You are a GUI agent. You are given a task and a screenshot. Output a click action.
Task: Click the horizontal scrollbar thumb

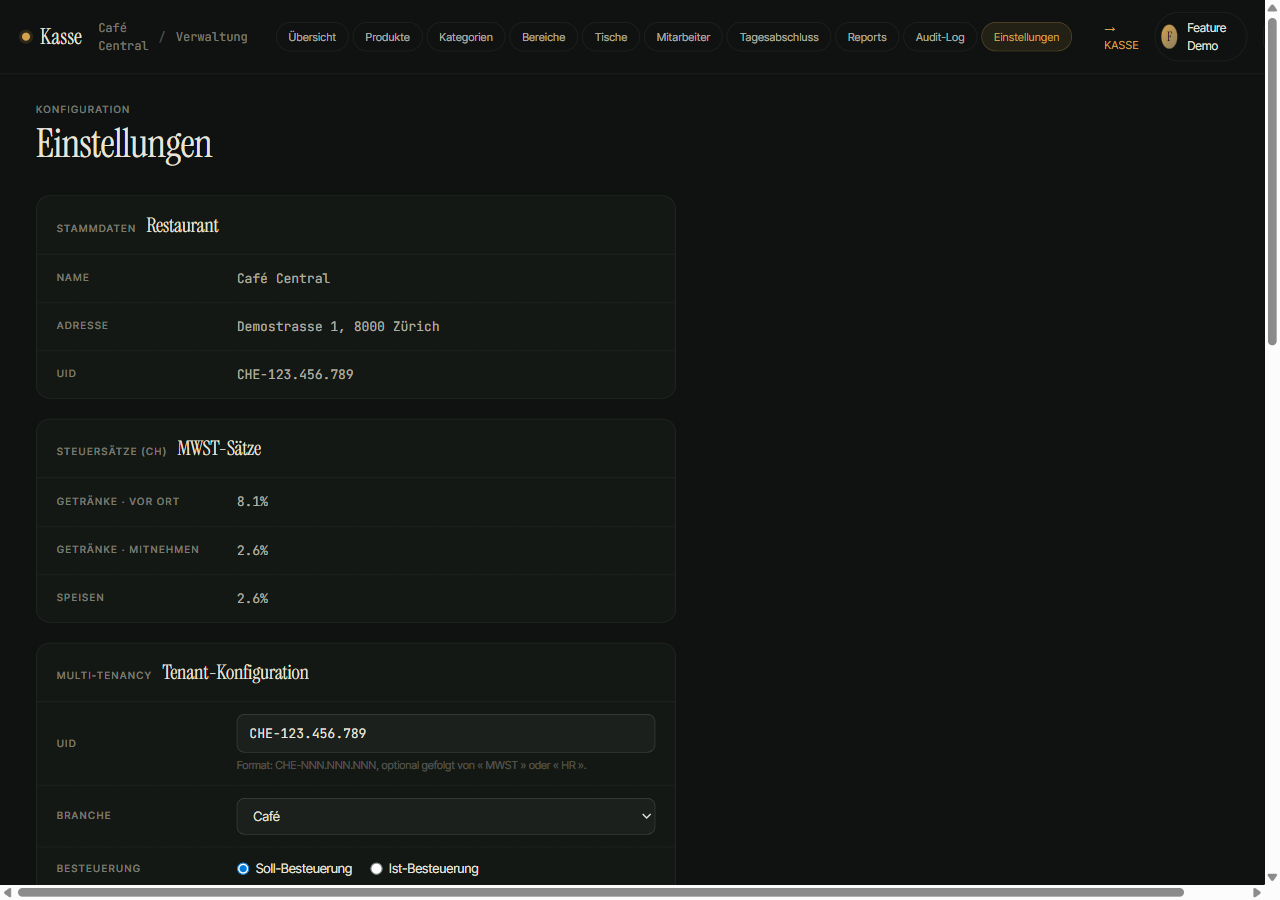[x=600, y=892]
